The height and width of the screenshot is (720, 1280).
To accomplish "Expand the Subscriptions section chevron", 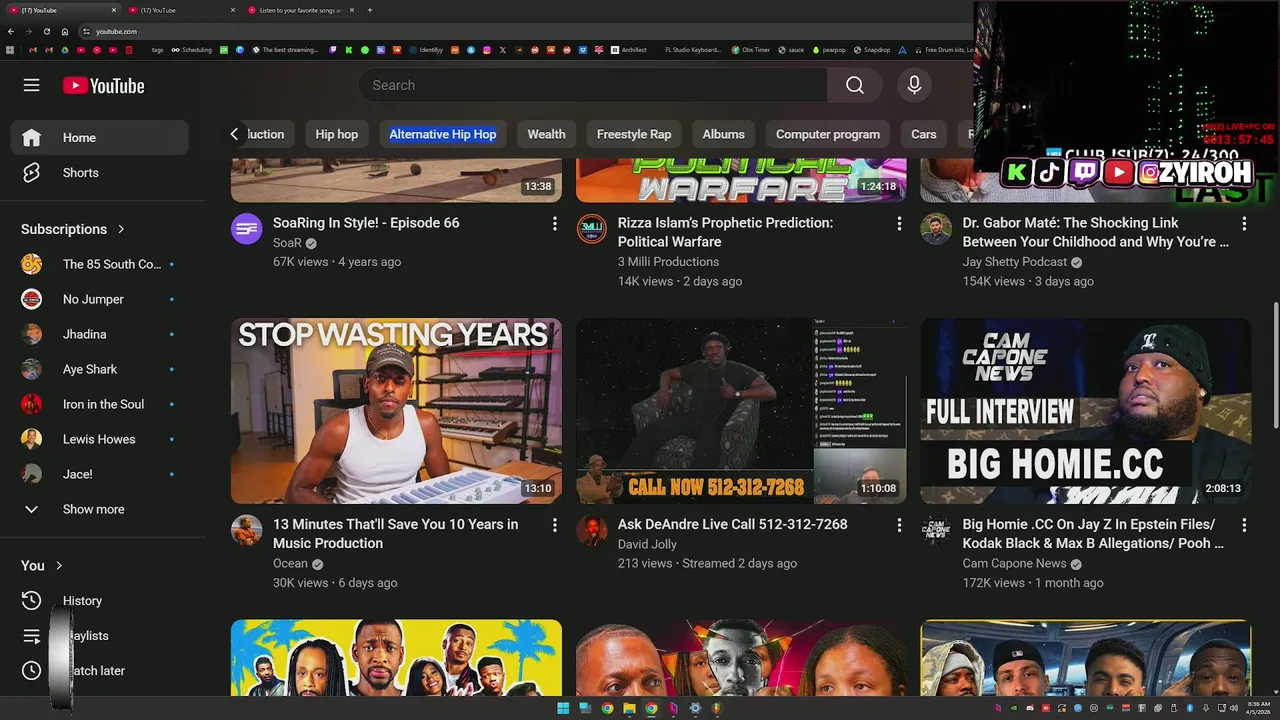I will coord(121,229).
